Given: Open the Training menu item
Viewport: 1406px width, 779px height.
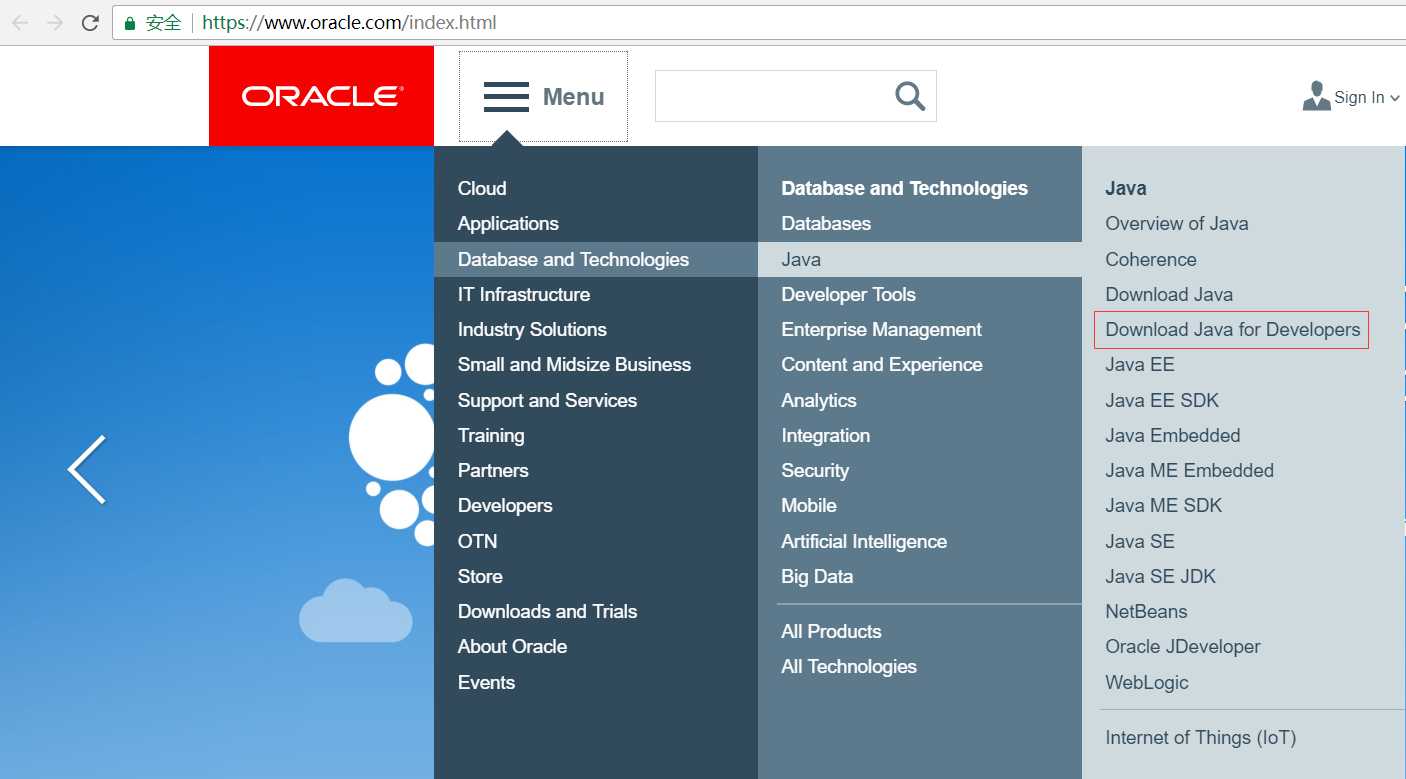Looking at the screenshot, I should pos(491,435).
